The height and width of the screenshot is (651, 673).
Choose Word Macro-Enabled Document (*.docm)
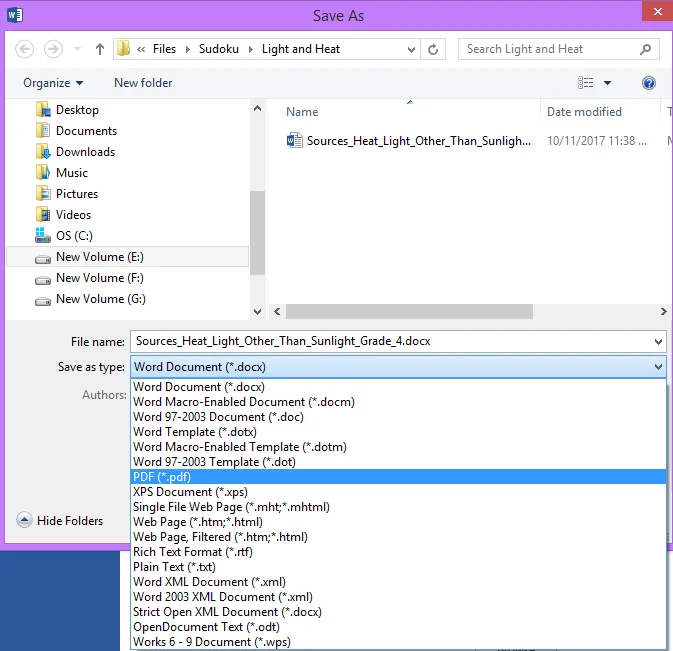[x=398, y=402]
